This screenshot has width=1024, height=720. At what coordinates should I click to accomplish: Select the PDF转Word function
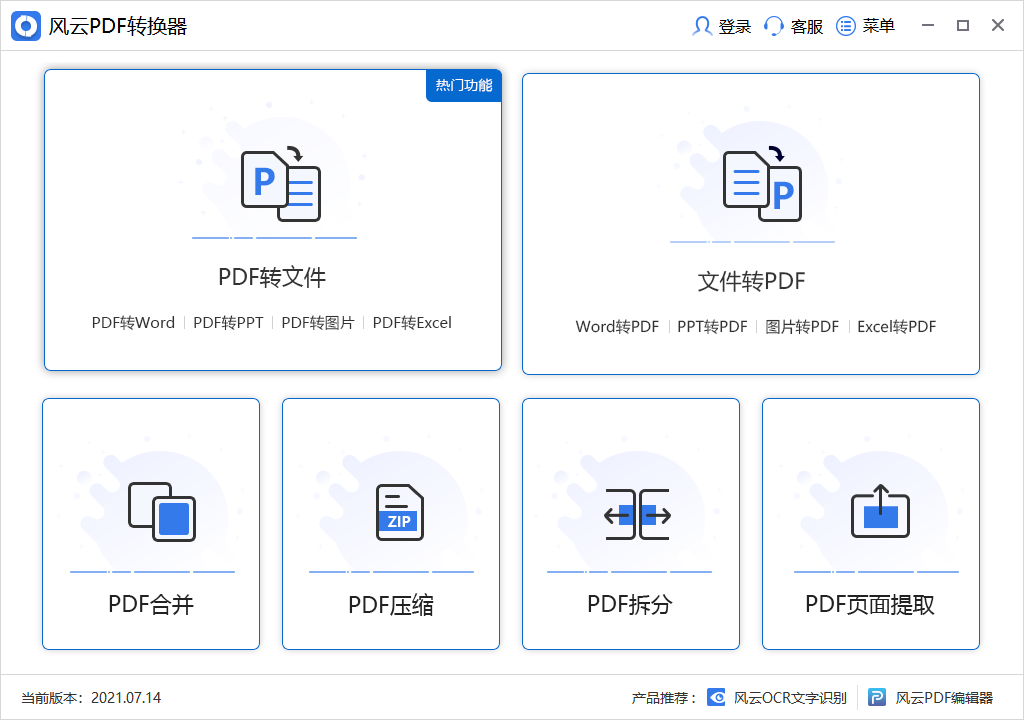pyautogui.click(x=133, y=322)
